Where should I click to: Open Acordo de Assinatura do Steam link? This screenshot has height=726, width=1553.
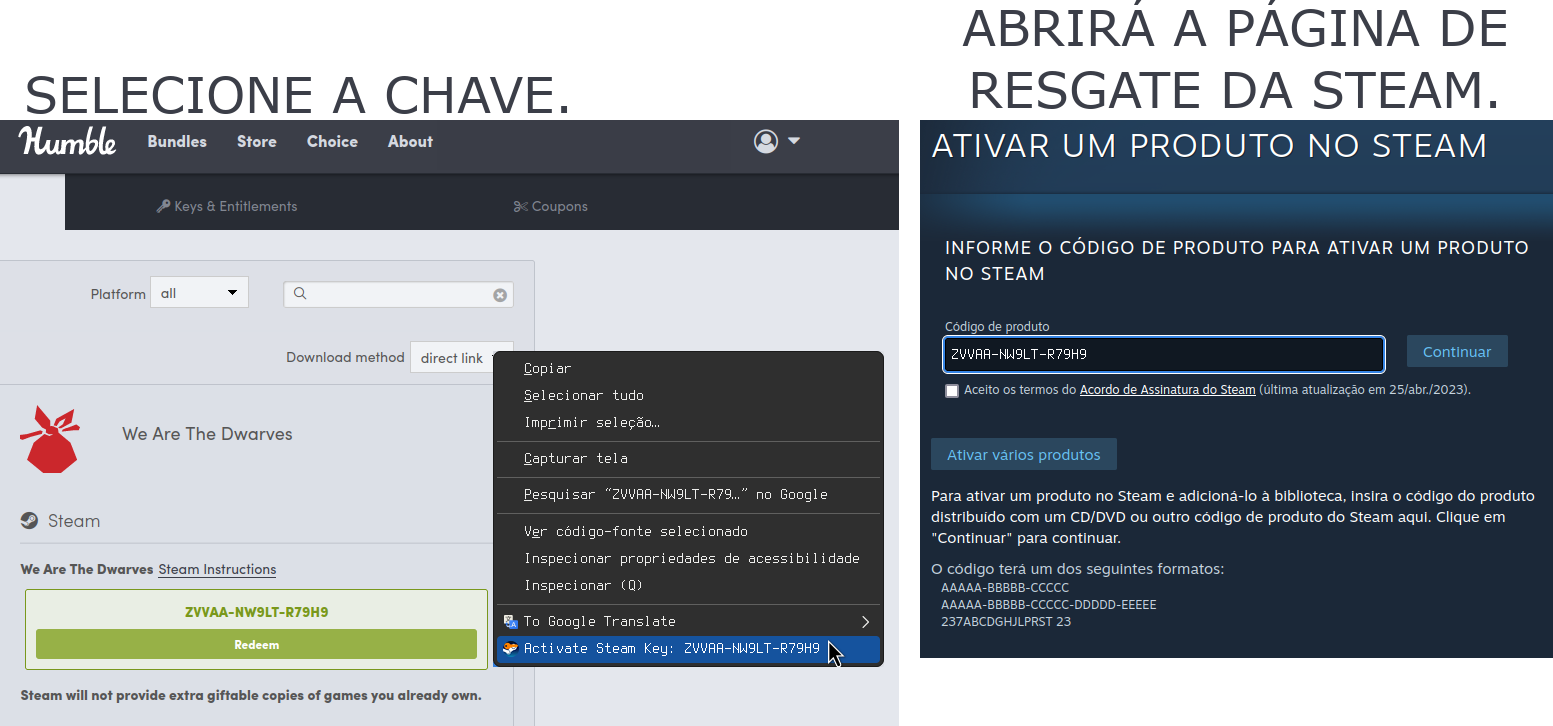(x=1167, y=390)
